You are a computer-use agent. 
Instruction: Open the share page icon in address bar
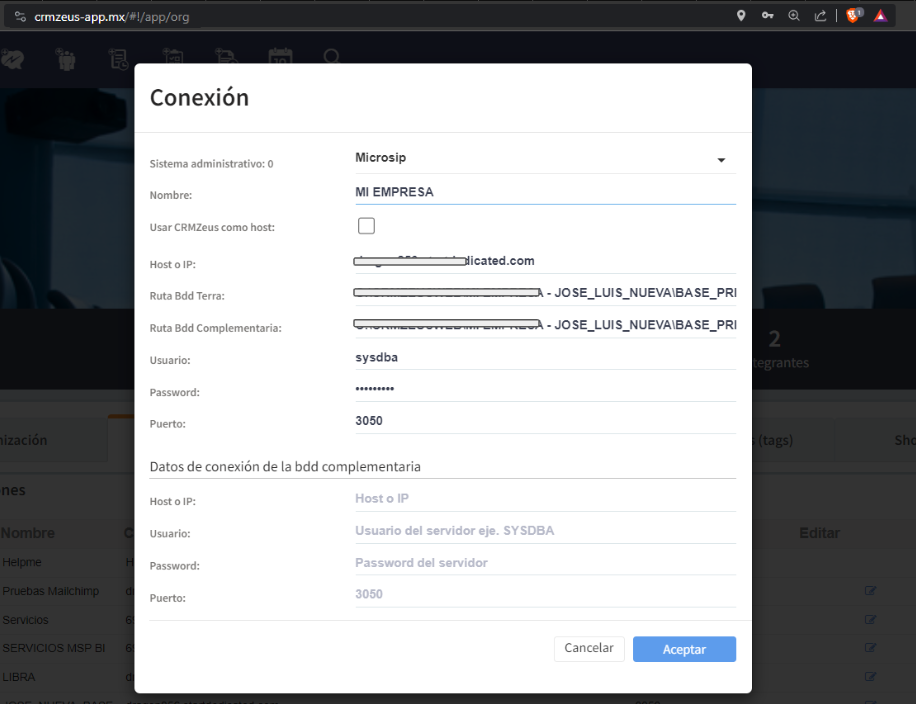click(x=821, y=16)
